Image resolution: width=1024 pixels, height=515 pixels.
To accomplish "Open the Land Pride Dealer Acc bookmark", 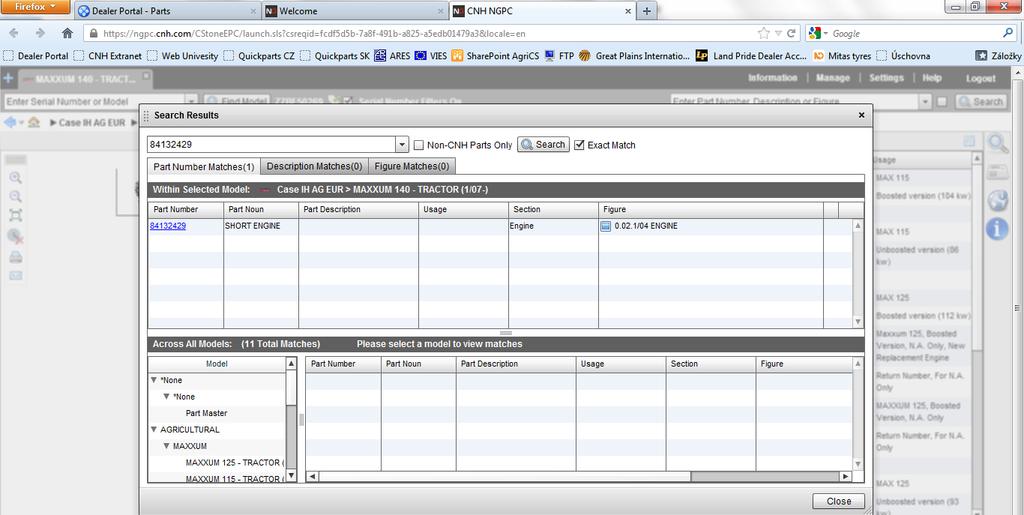I will [752, 56].
